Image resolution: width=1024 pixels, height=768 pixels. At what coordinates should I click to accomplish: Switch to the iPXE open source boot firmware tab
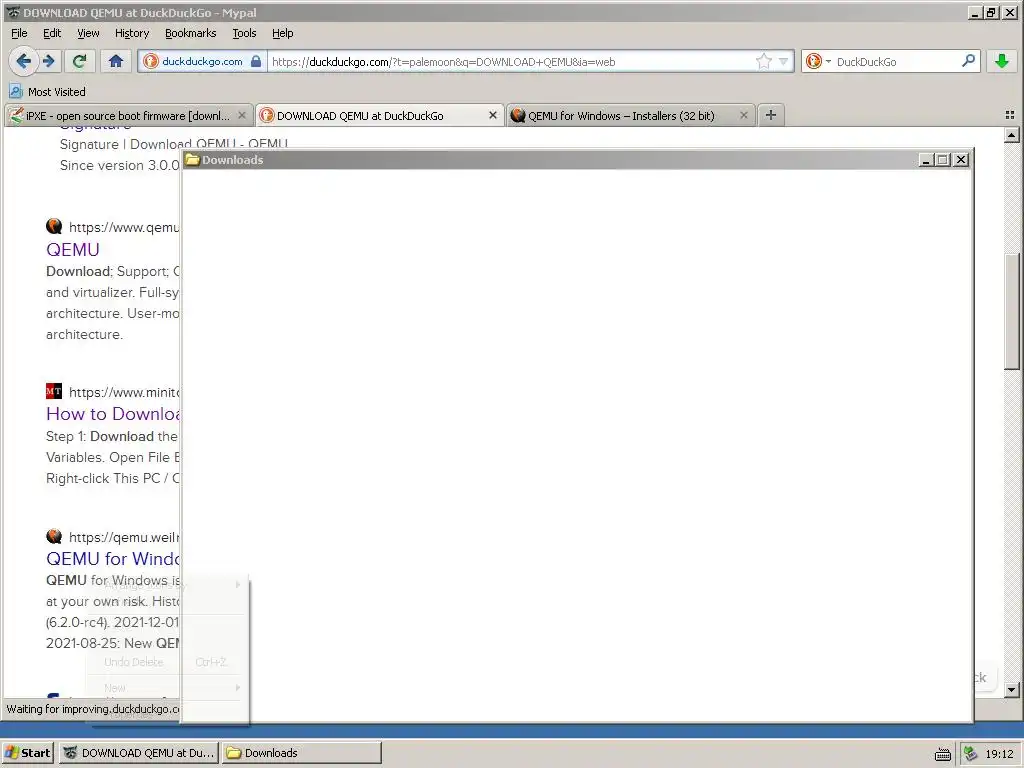pos(127,116)
